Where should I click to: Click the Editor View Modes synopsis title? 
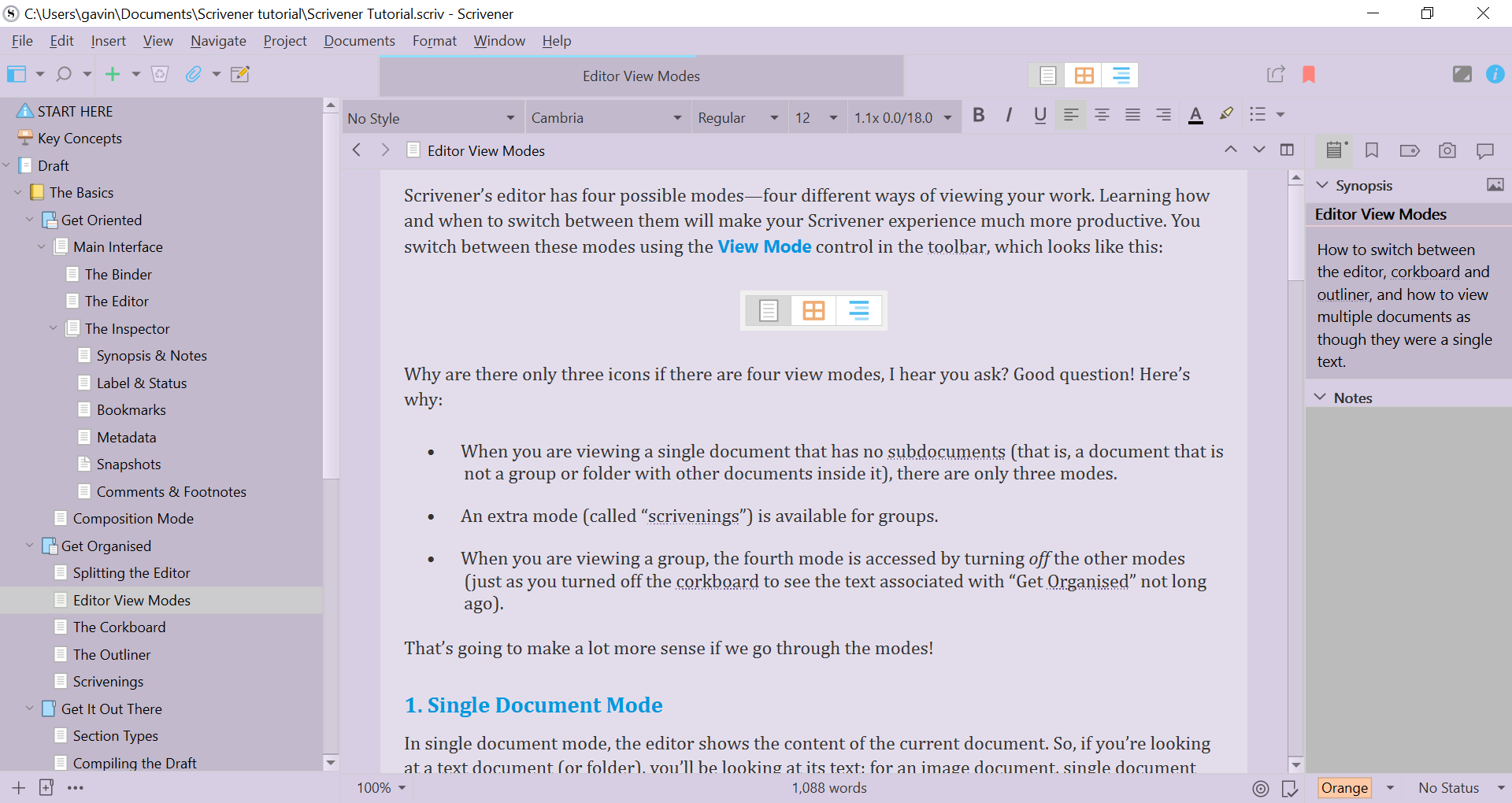1380,214
